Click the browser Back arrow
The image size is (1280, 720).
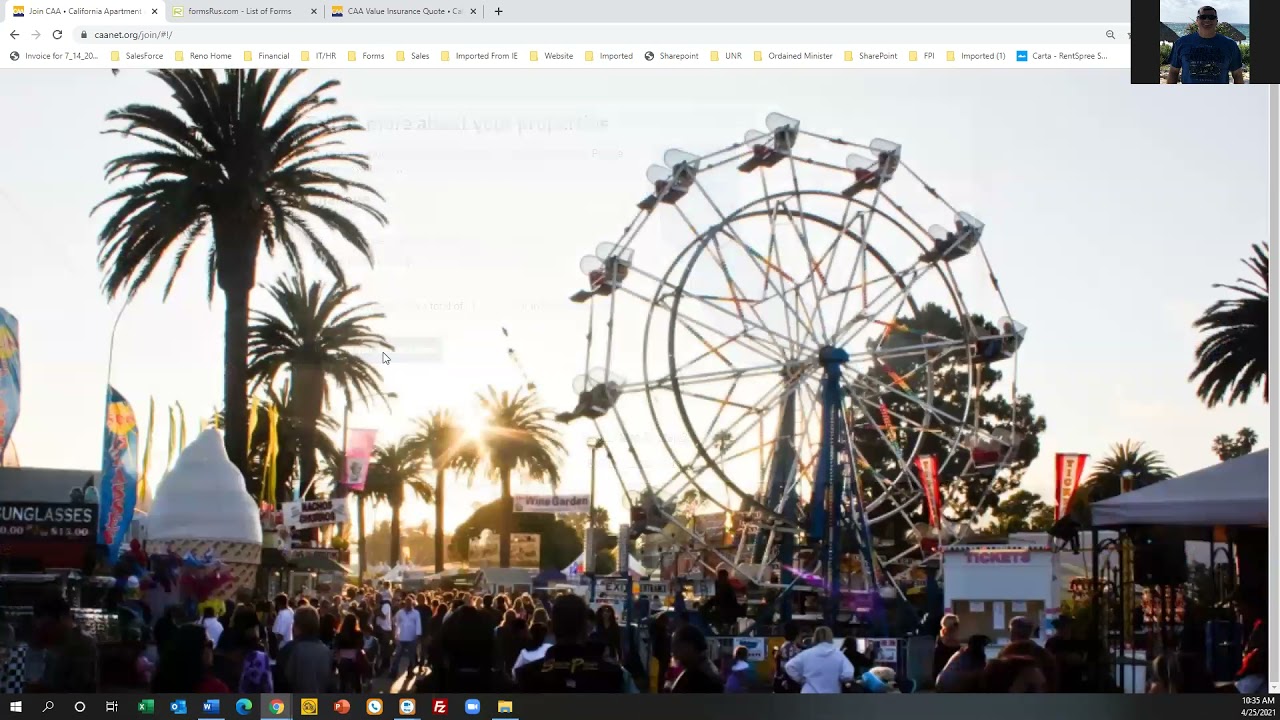[14, 34]
